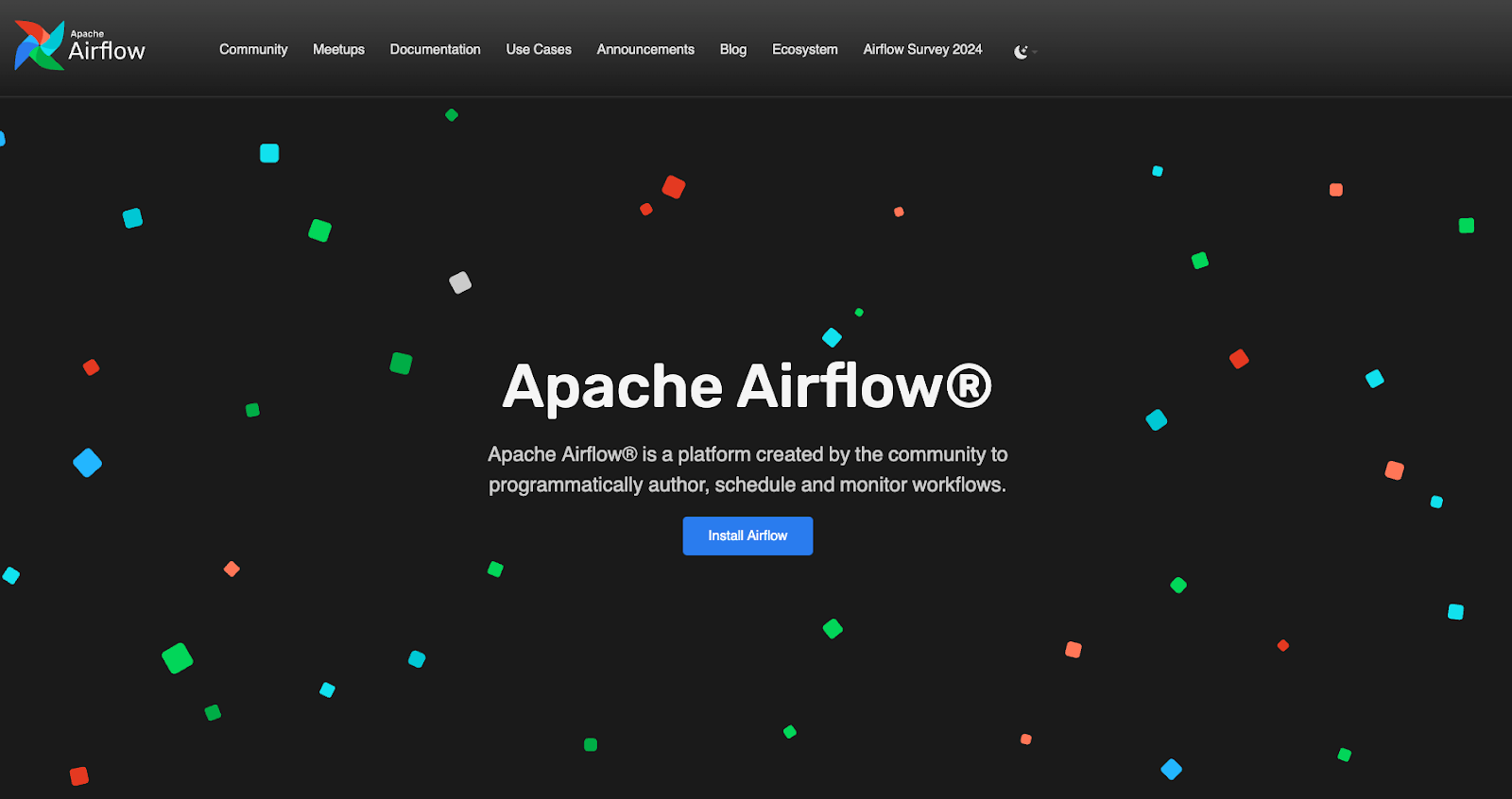Click the Install Airflow button
The height and width of the screenshot is (799, 1512).
[x=747, y=535]
